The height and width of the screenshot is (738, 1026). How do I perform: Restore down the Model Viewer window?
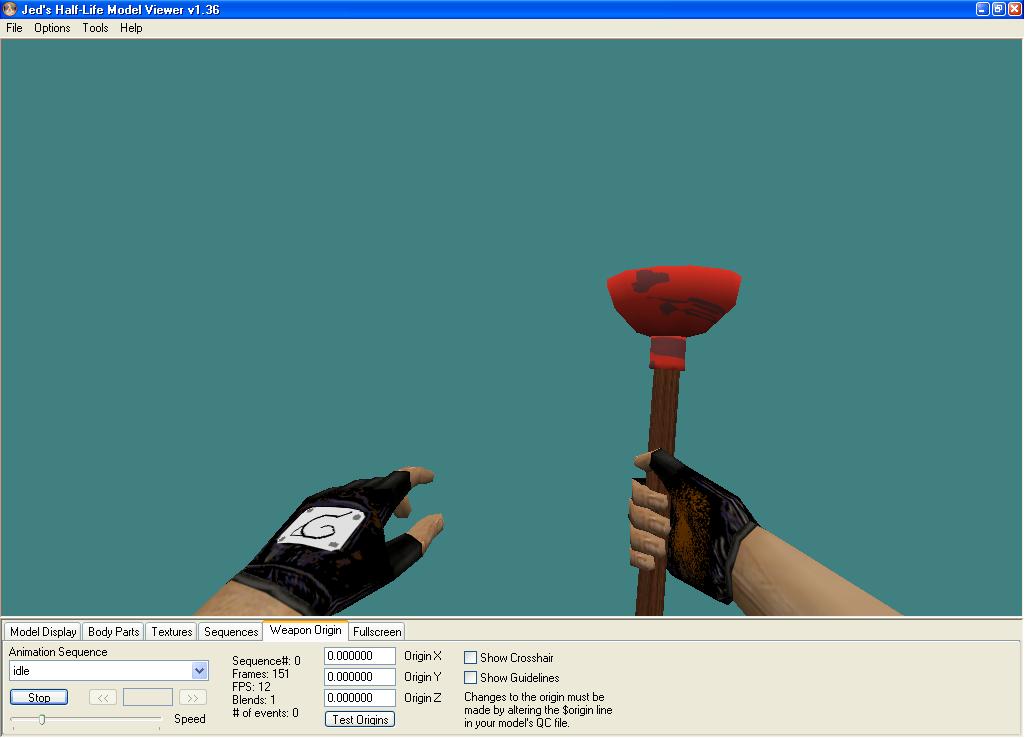[x=999, y=9]
